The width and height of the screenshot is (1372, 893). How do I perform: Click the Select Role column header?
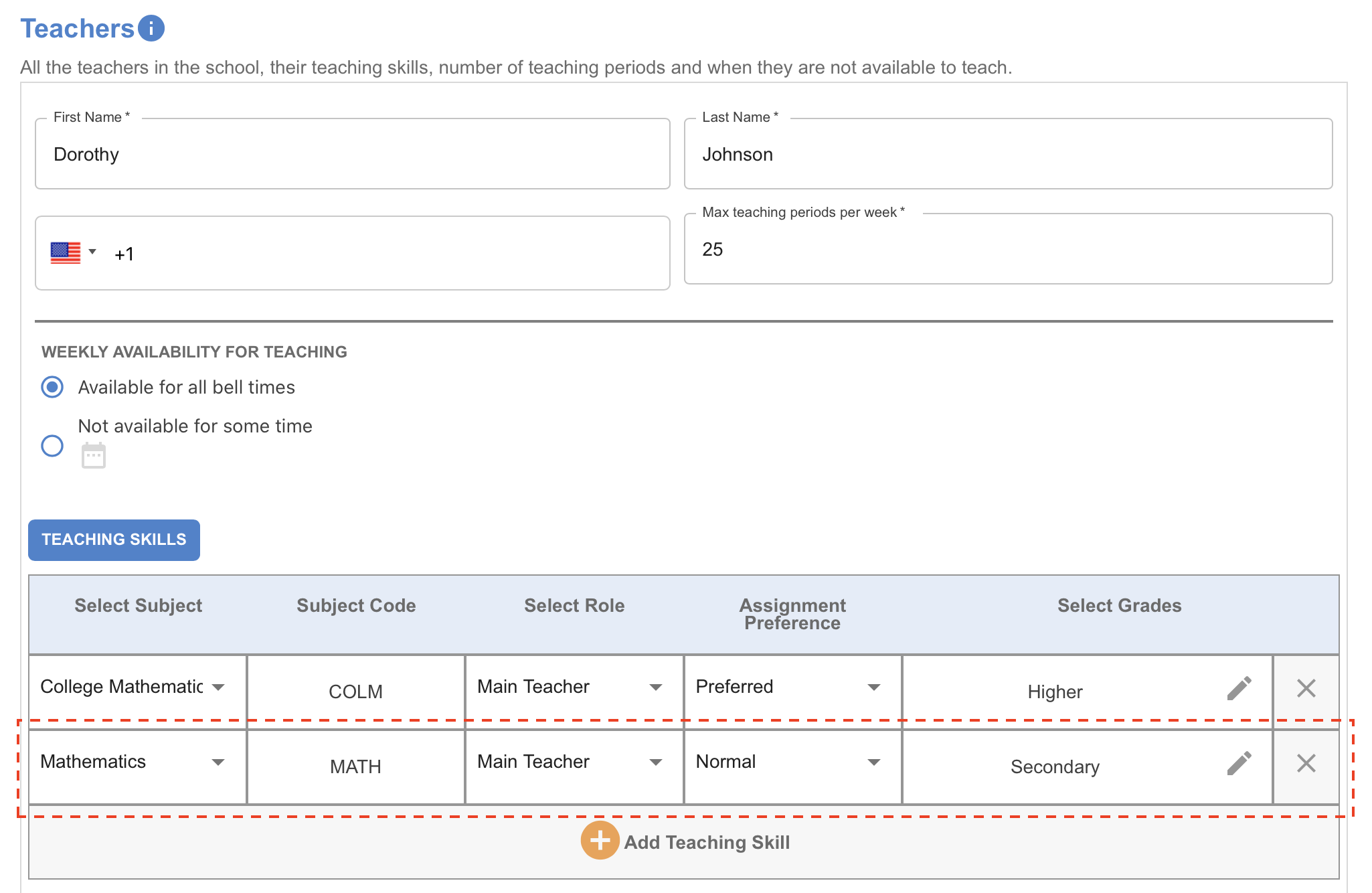(574, 605)
